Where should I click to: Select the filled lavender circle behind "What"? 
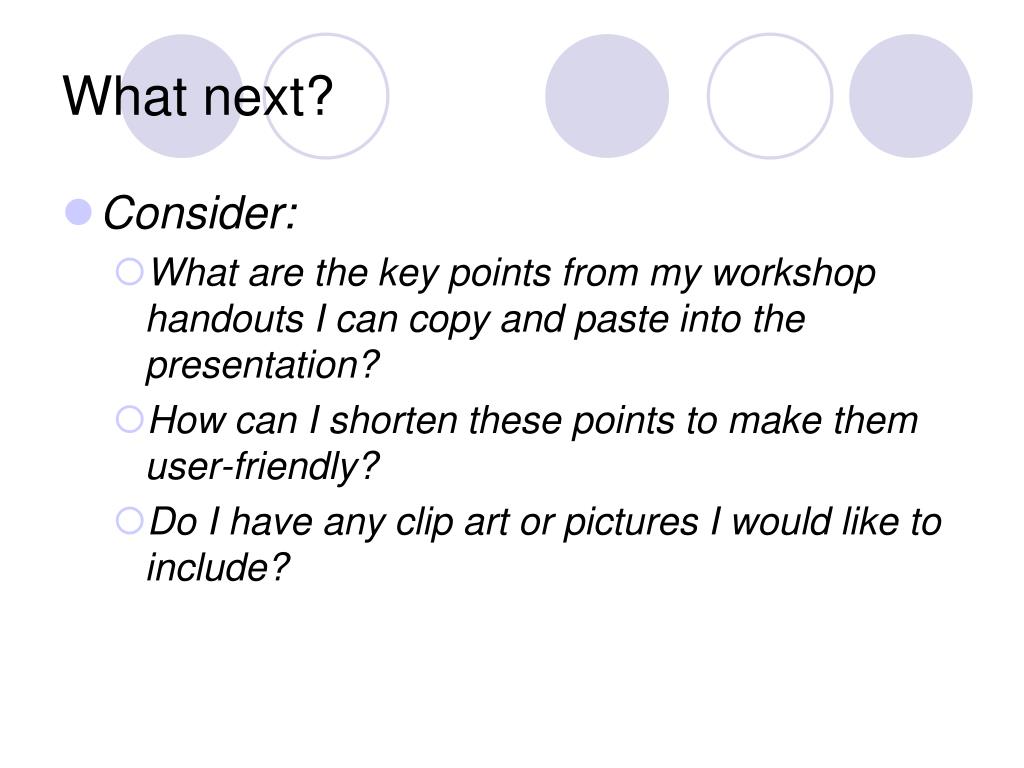(182, 96)
